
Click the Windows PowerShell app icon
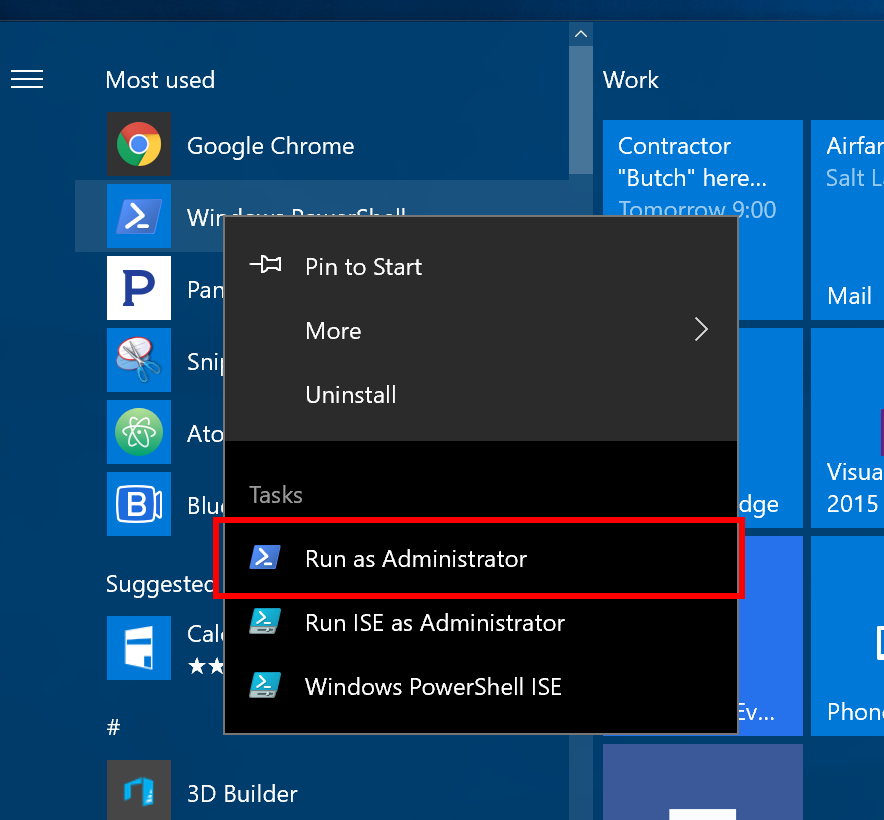pos(139,216)
